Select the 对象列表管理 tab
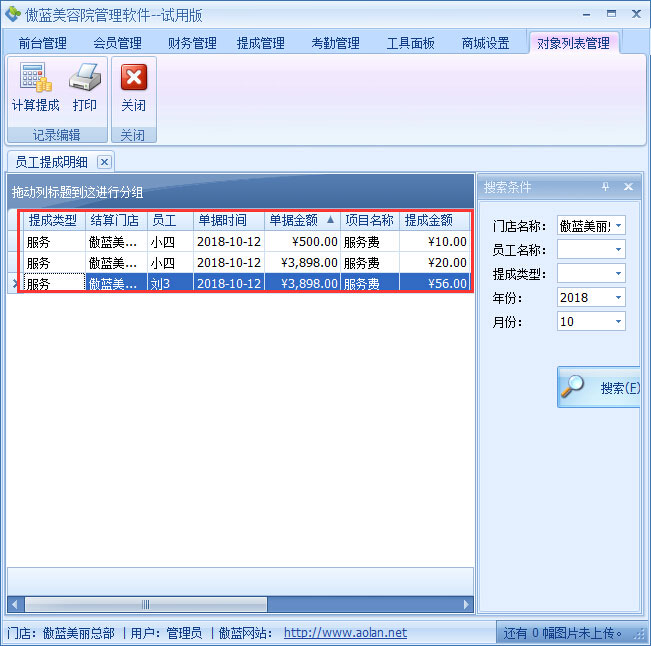This screenshot has width=651, height=646. click(573, 43)
